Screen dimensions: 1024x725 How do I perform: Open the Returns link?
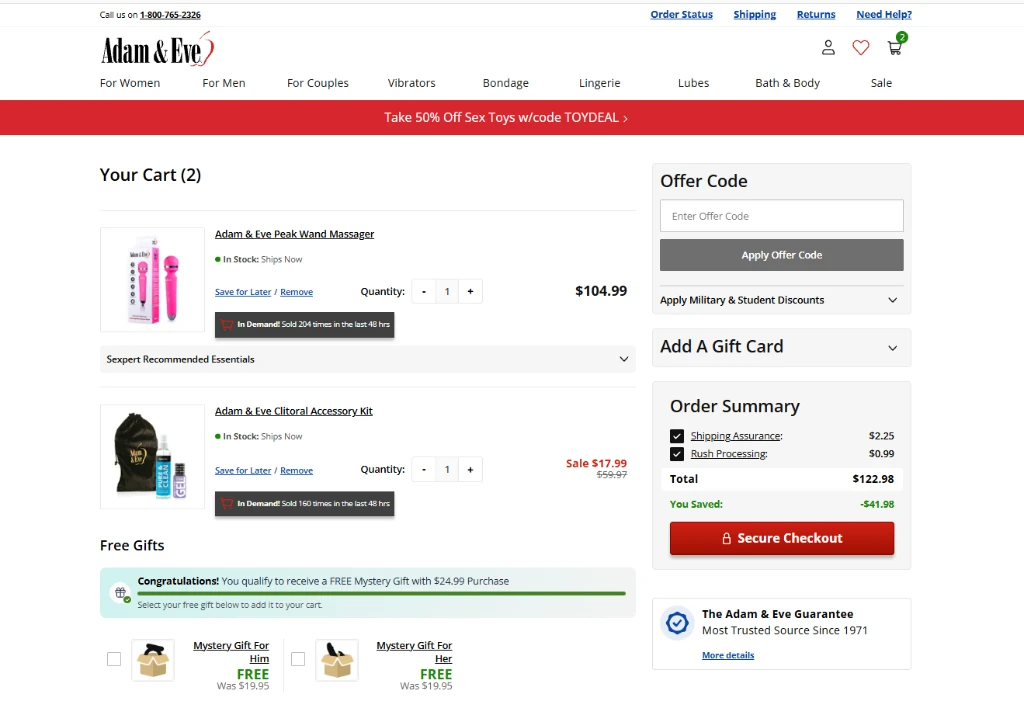(x=816, y=14)
